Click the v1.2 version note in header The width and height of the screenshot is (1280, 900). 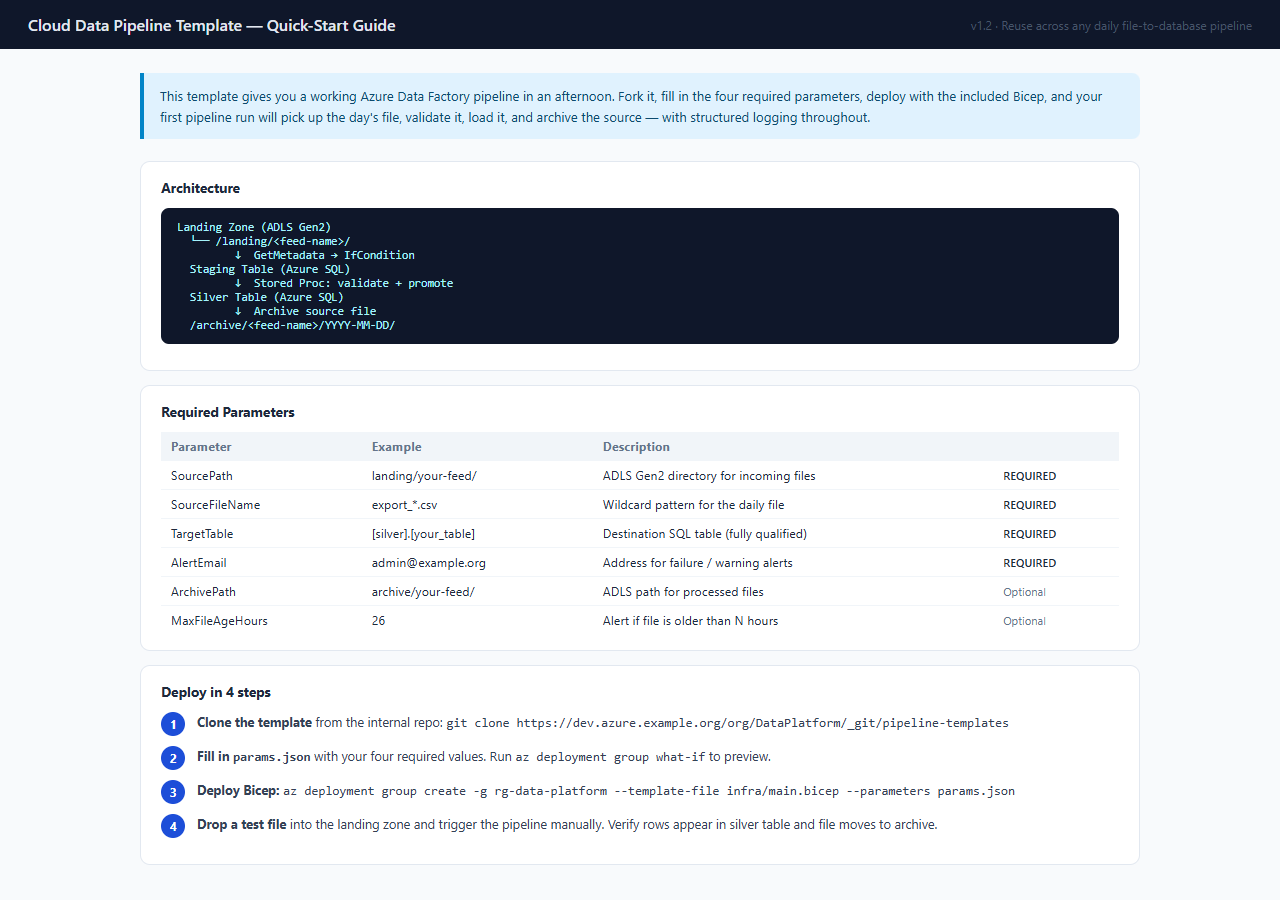coord(1111,26)
